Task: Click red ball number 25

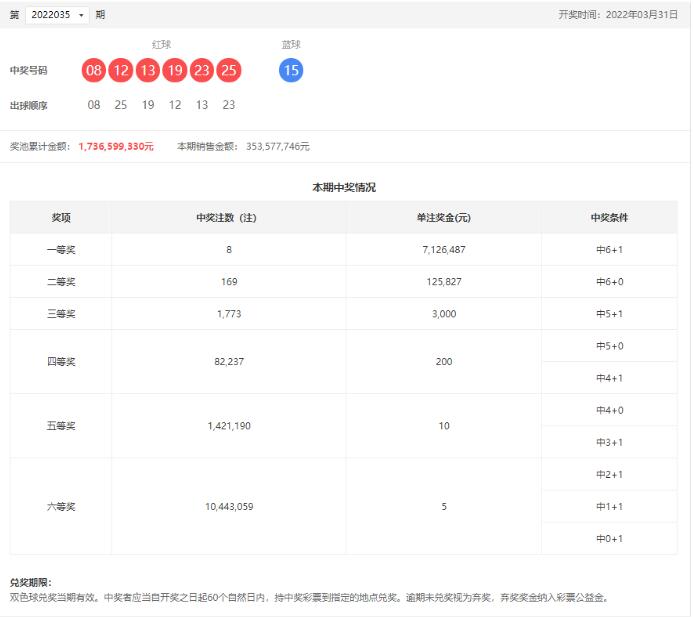Action: [229, 70]
